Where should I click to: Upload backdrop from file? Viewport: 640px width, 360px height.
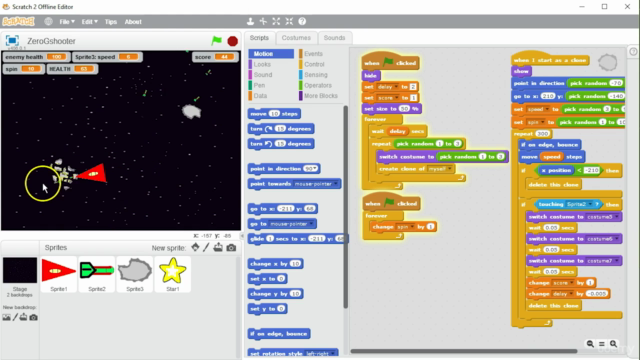point(24,317)
